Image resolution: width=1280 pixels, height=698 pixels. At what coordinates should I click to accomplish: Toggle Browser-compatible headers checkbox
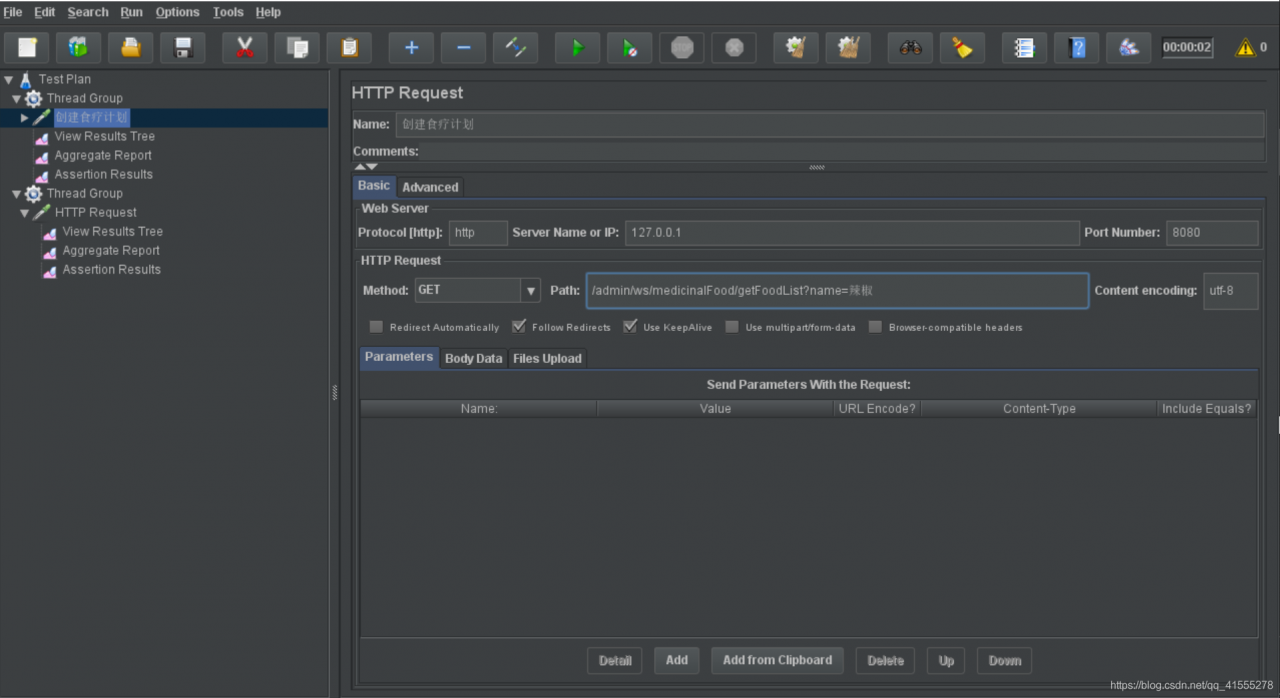876,327
